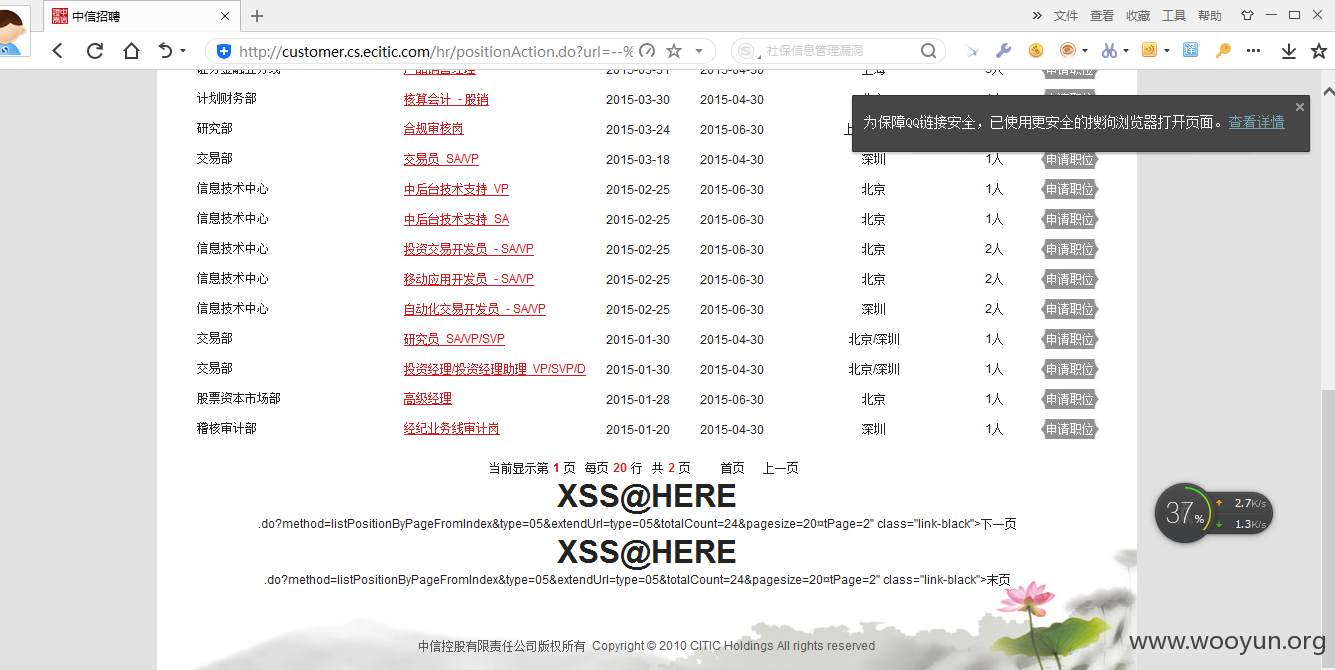This screenshot has height=670, width=1335.
Task: Click the 首页 pagination link
Action: tap(732, 468)
